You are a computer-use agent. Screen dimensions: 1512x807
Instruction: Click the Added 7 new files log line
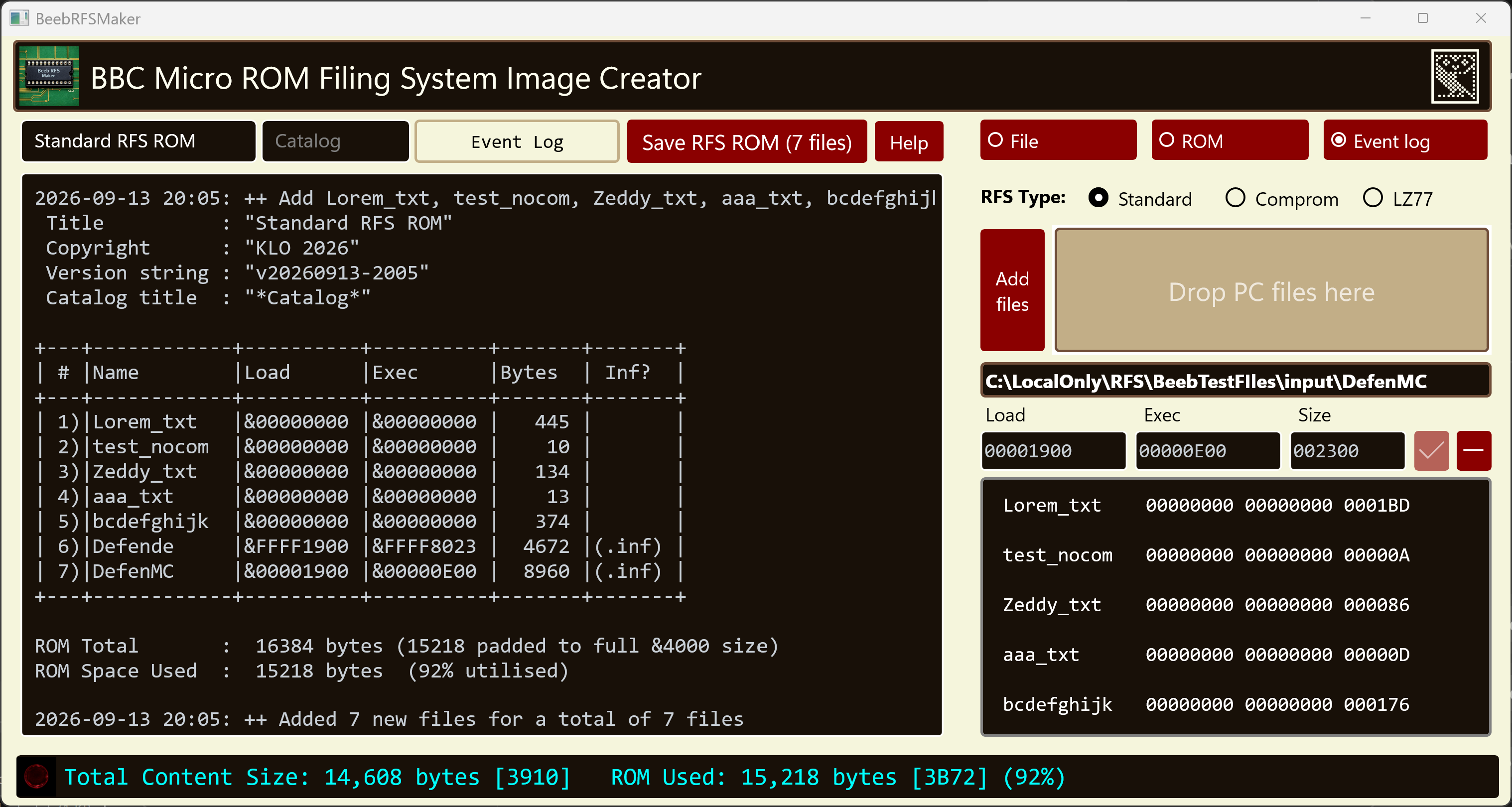tap(389, 719)
